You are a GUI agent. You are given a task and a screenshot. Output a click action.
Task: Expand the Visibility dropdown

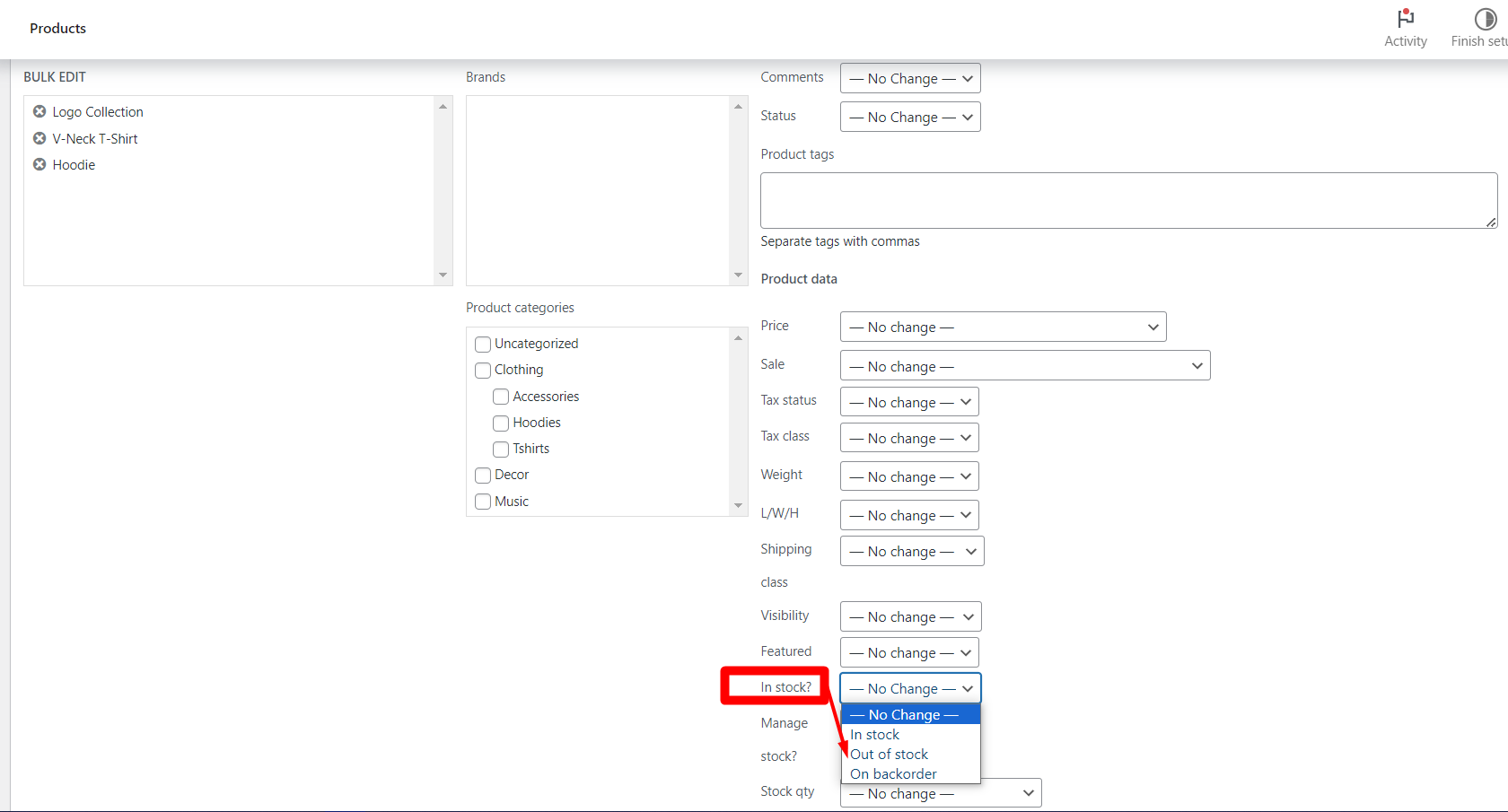point(910,617)
